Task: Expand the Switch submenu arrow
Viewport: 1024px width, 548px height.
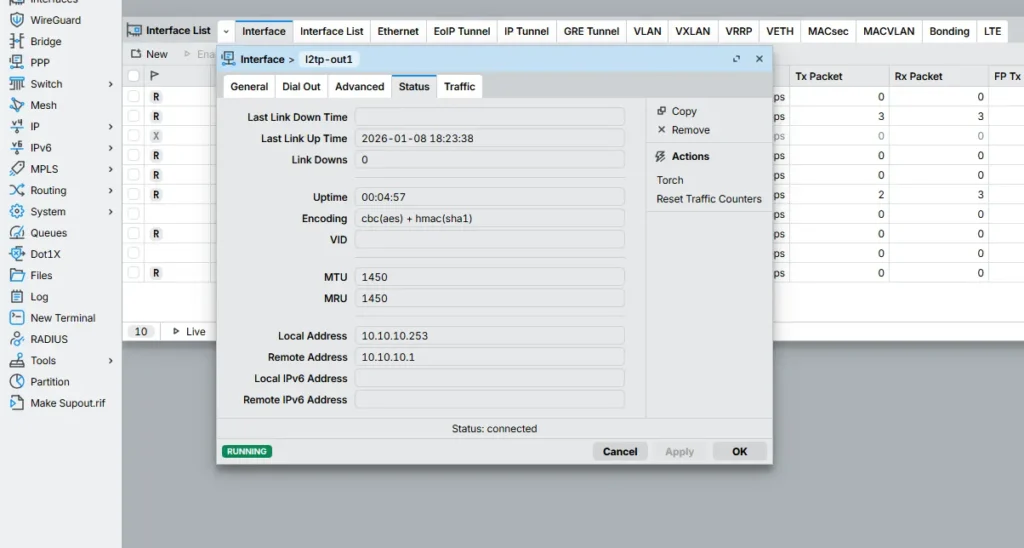Action: pyautogui.click(x=110, y=84)
